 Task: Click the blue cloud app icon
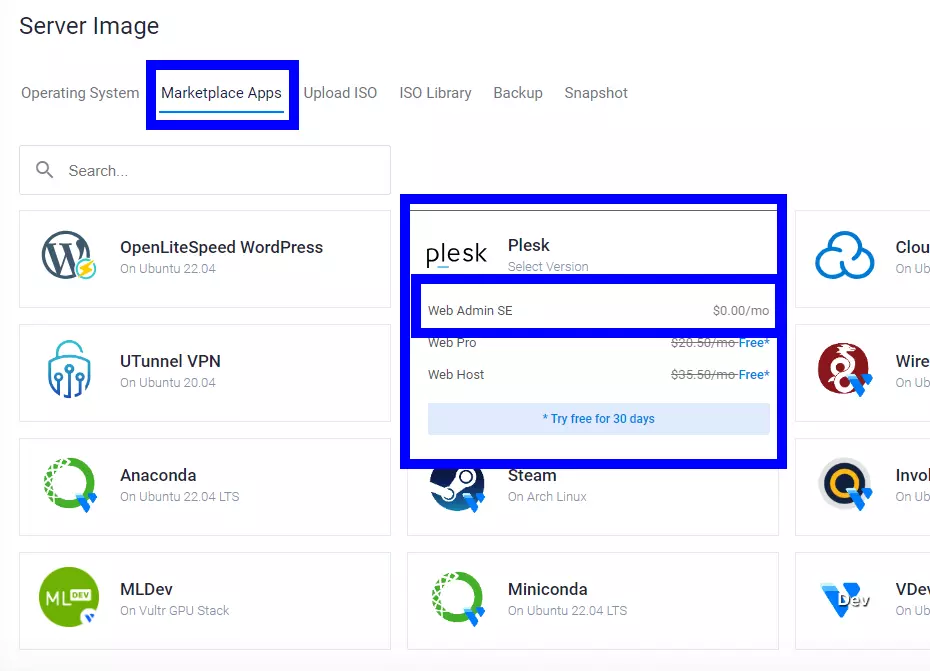tap(845, 255)
